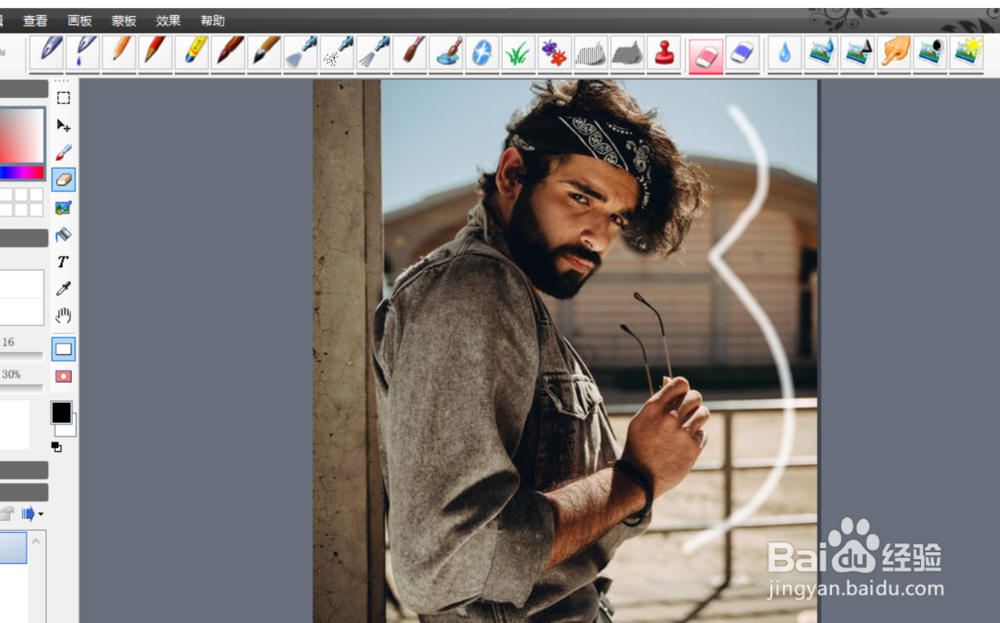Select the eraser tool in side toolbox
The image size is (1000, 623).
tap(63, 180)
